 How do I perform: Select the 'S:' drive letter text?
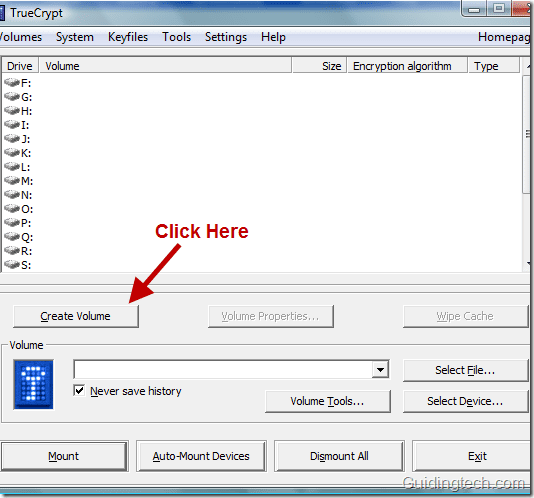point(26,265)
